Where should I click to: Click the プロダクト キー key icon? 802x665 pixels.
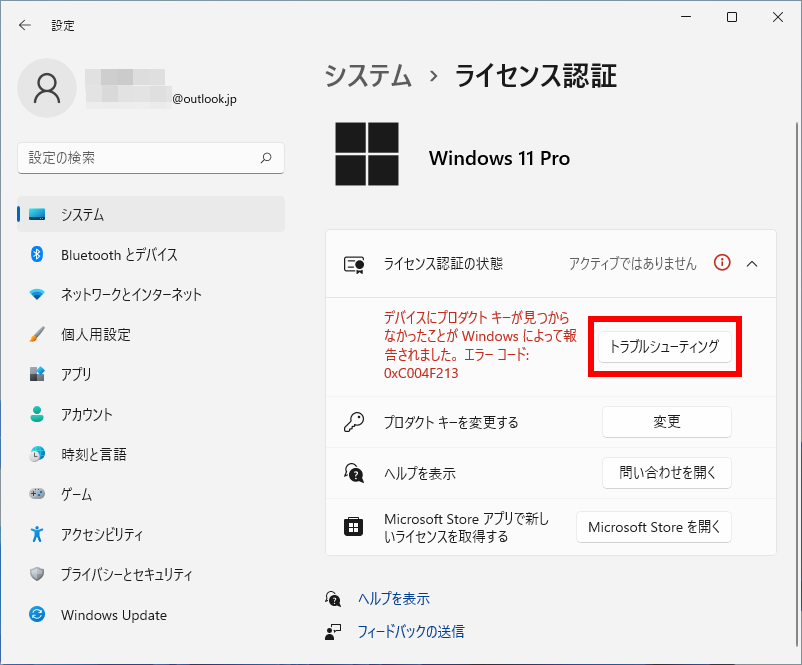[x=354, y=423]
